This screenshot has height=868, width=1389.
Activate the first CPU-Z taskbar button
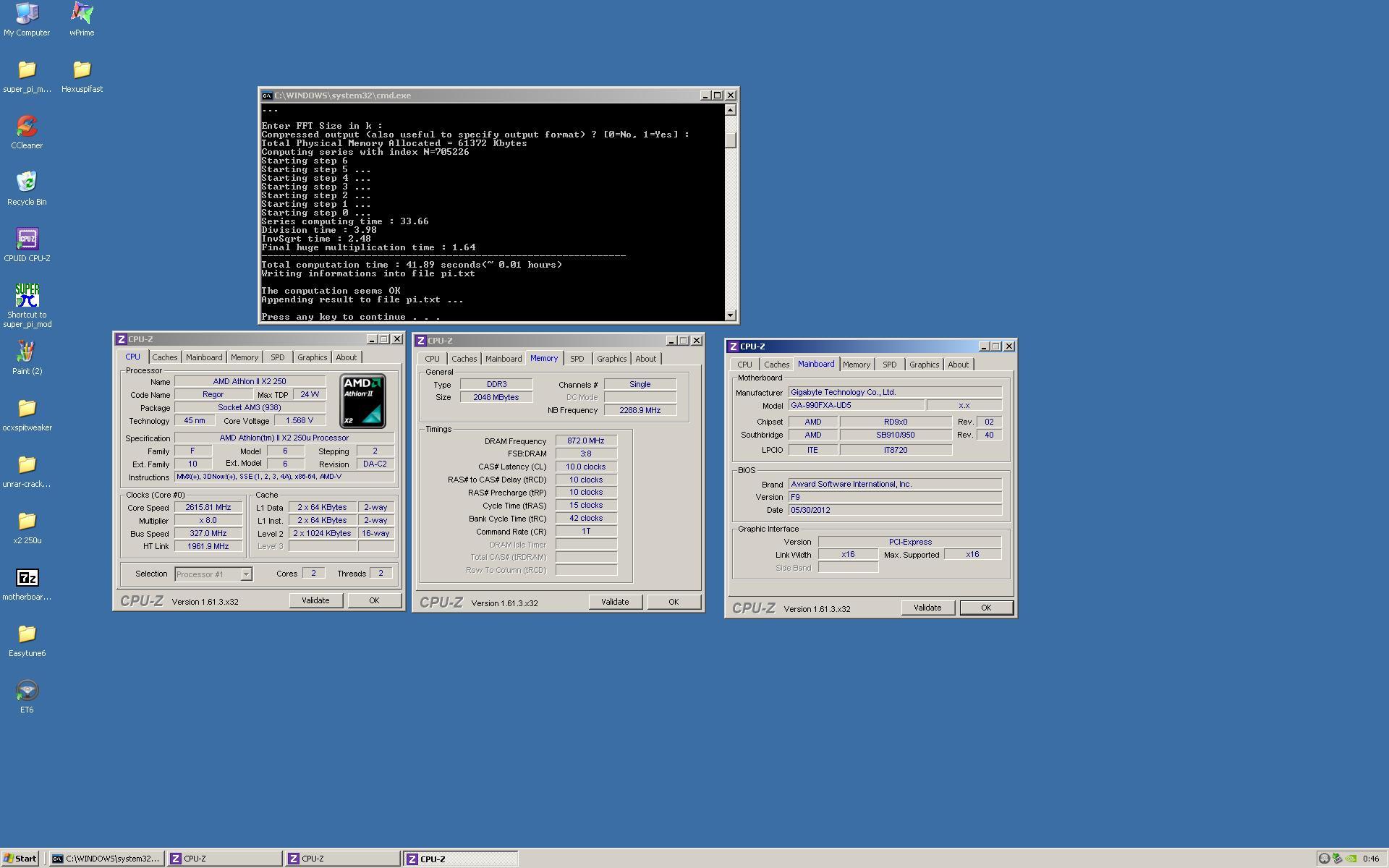pyautogui.click(x=224, y=859)
